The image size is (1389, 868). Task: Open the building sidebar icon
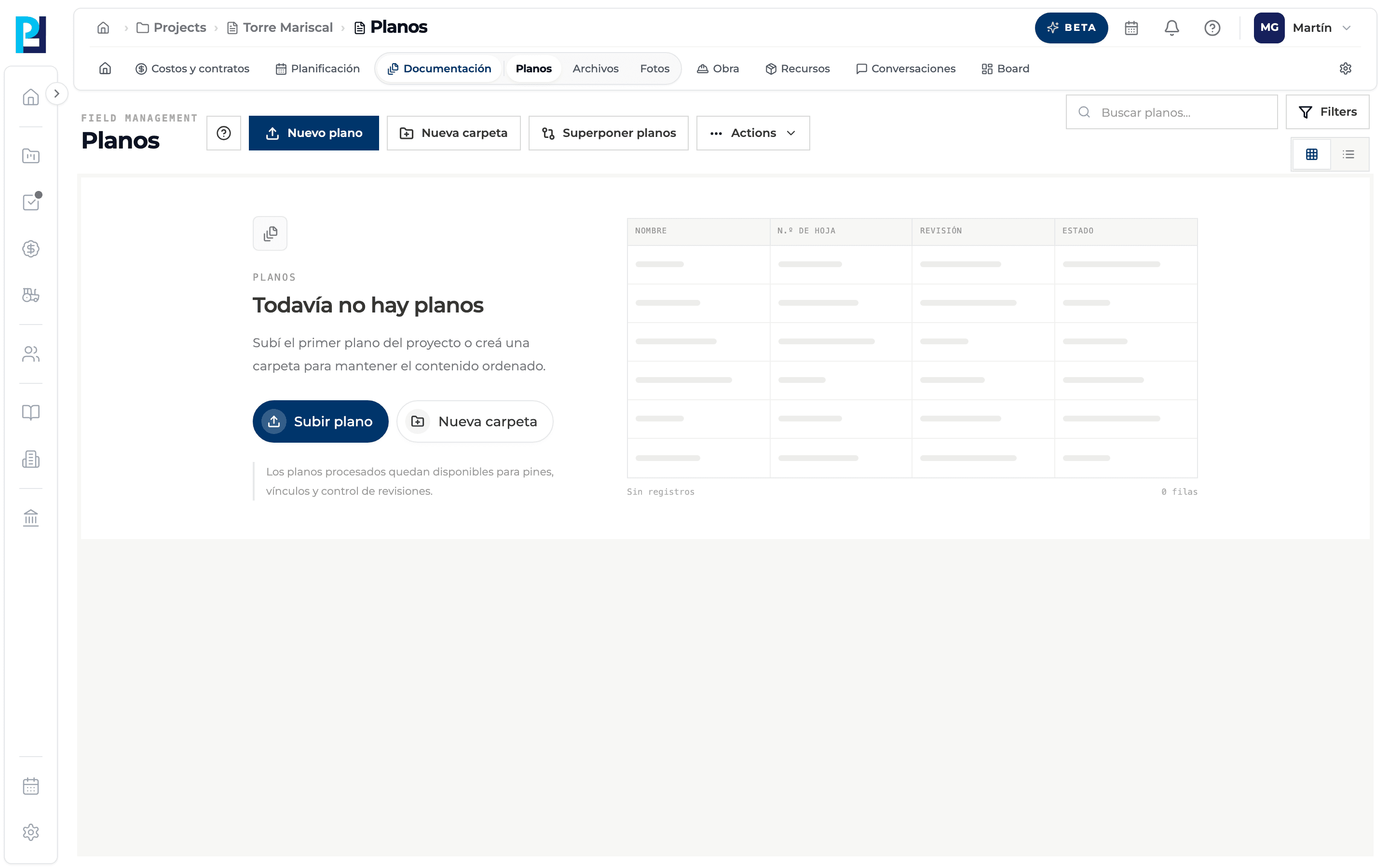point(30,459)
